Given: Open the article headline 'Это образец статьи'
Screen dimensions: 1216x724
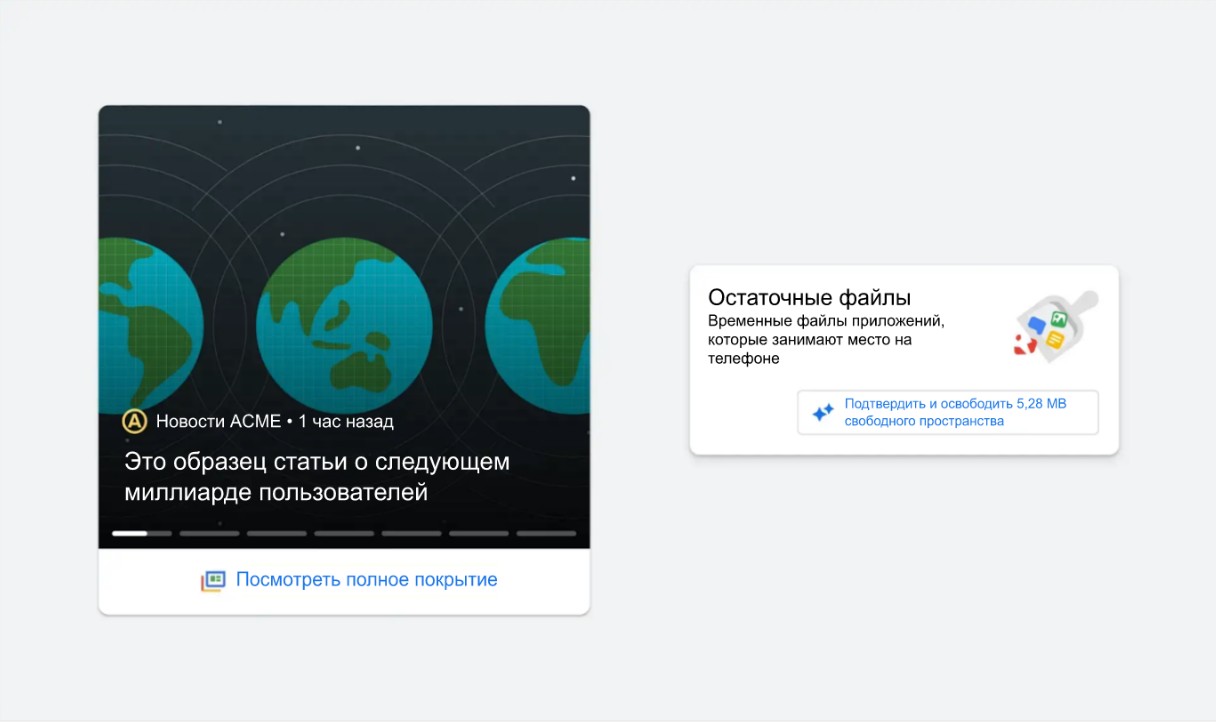Looking at the screenshot, I should tap(317, 477).
